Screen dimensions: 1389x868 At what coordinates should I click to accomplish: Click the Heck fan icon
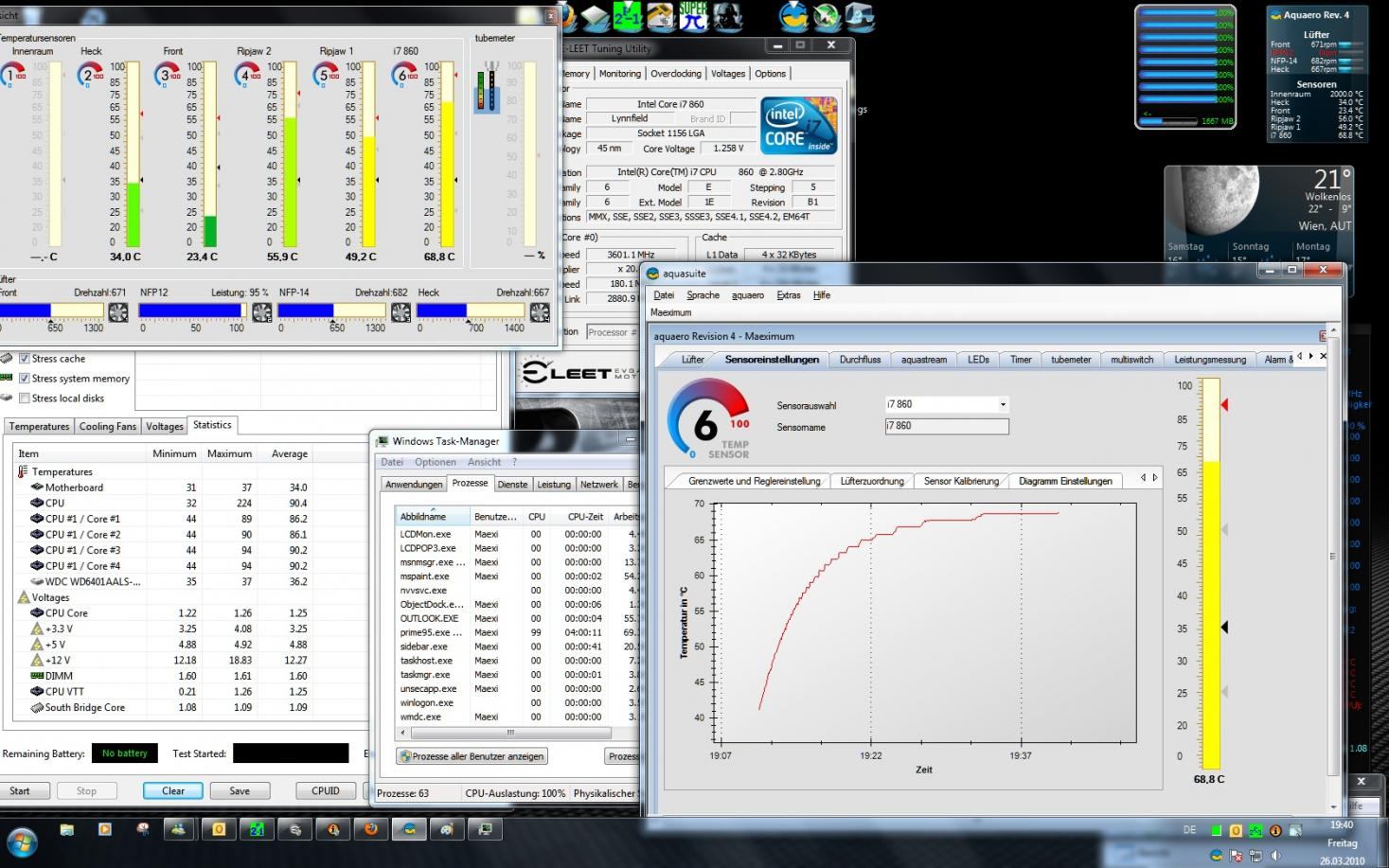click(541, 311)
